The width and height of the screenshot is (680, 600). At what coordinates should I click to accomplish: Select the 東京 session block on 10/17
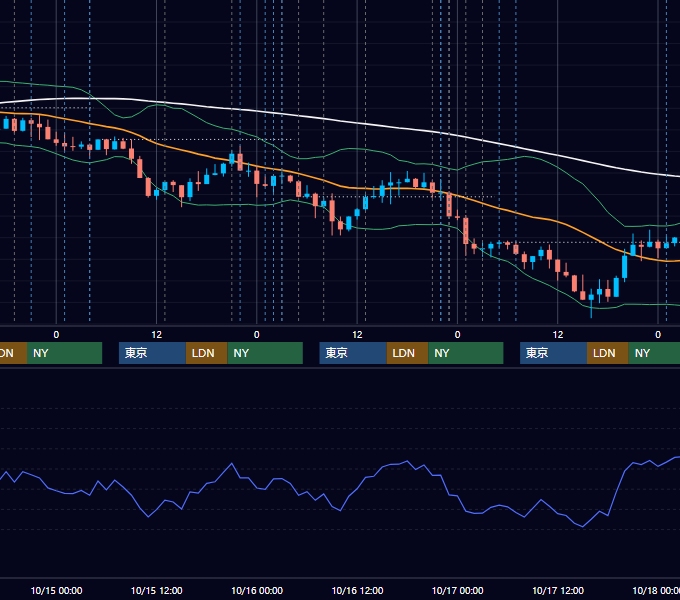pos(553,353)
